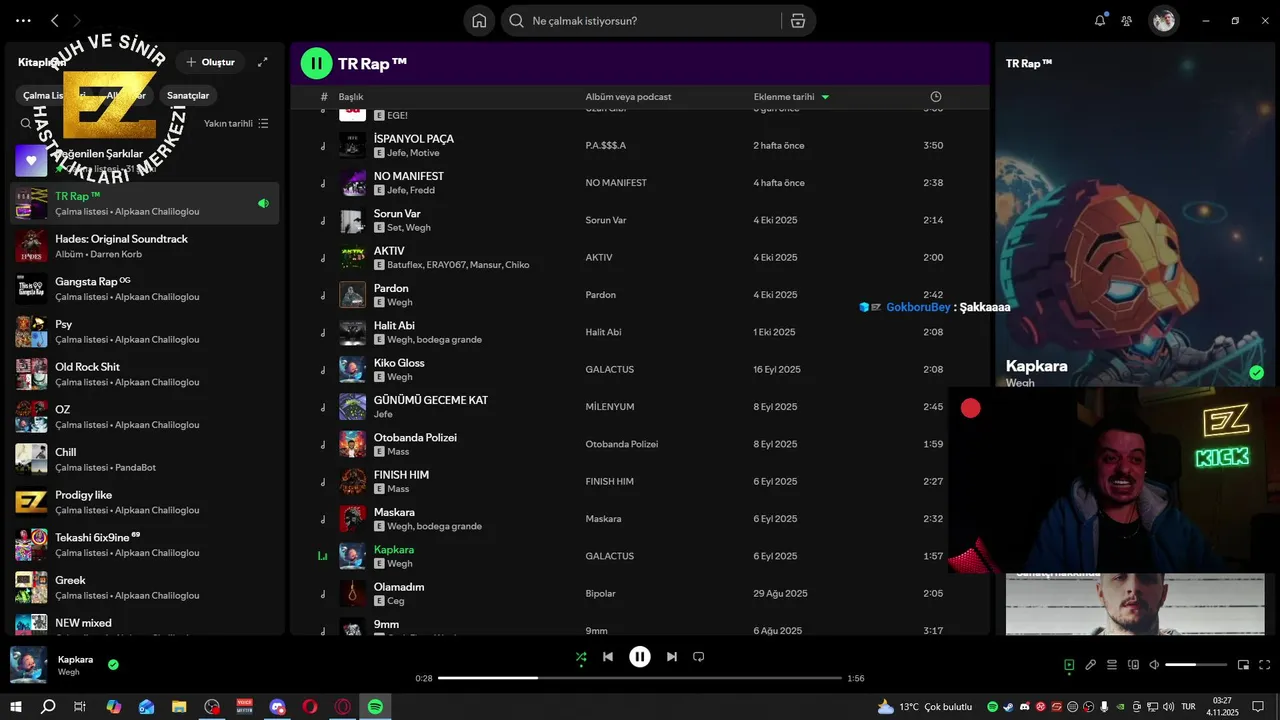Seek within the song progress bar
The height and width of the screenshot is (720, 1280).
point(640,678)
